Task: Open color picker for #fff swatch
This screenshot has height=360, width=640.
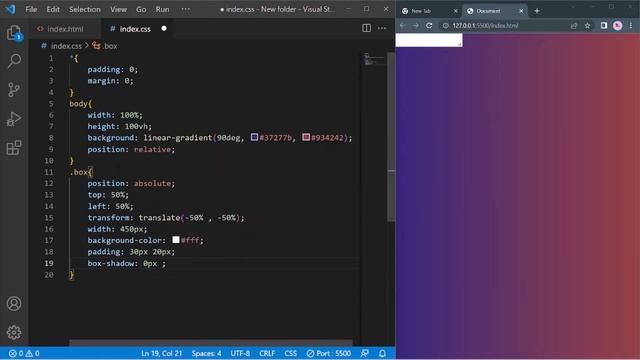Action: pyautogui.click(x=176, y=240)
